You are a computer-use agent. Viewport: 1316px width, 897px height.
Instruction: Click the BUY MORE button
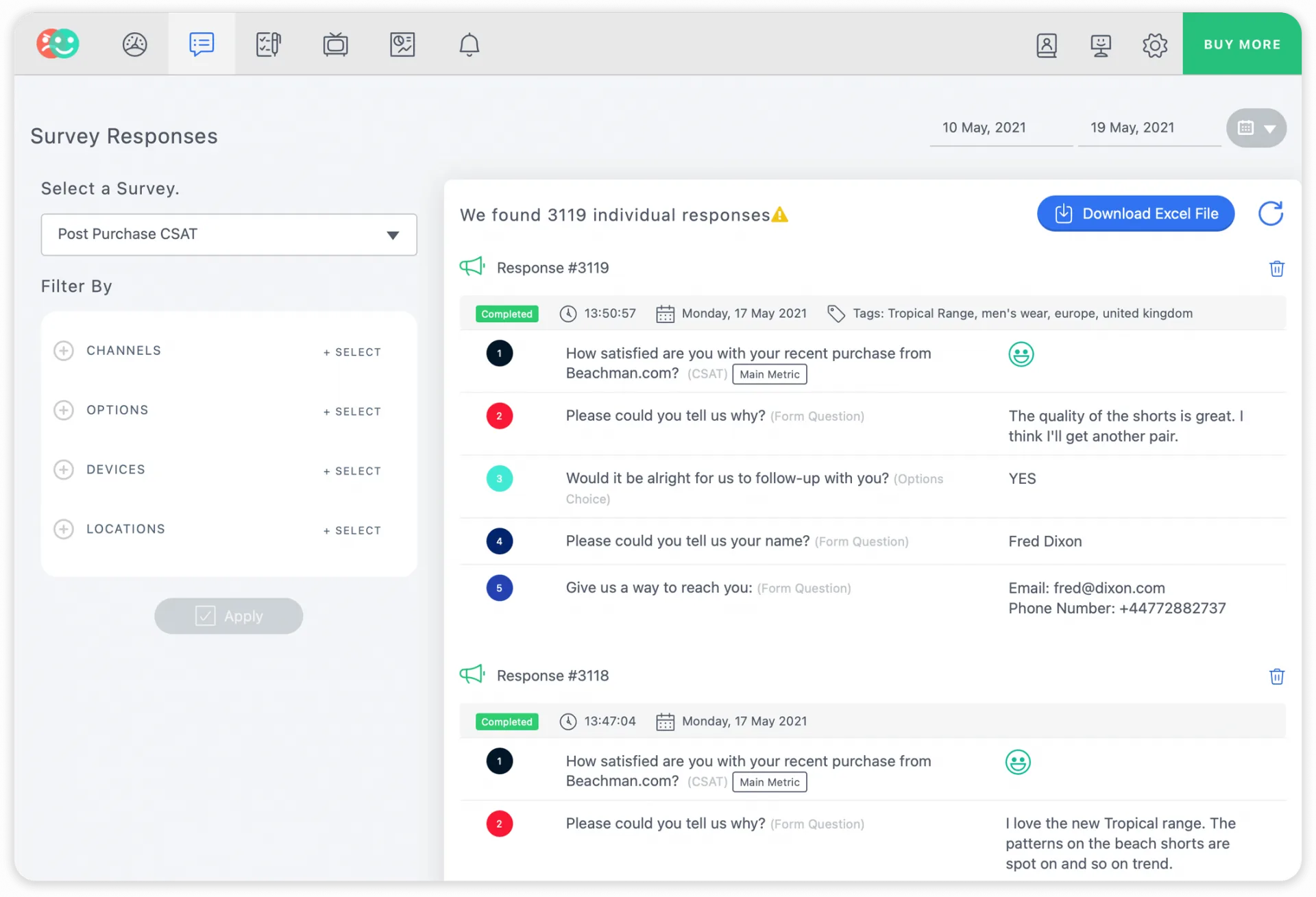[1241, 45]
